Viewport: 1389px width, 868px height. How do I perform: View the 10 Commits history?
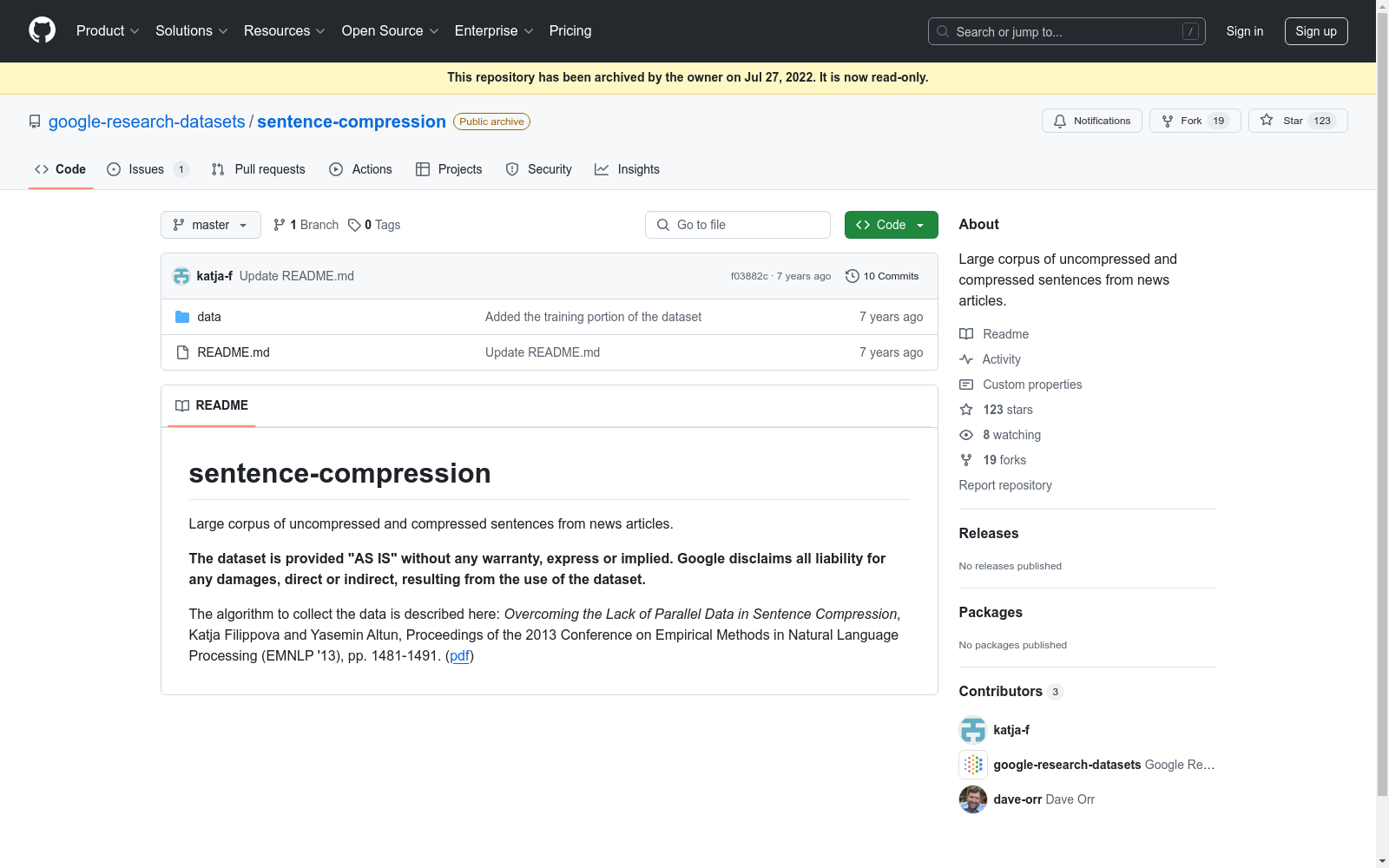tap(882, 276)
